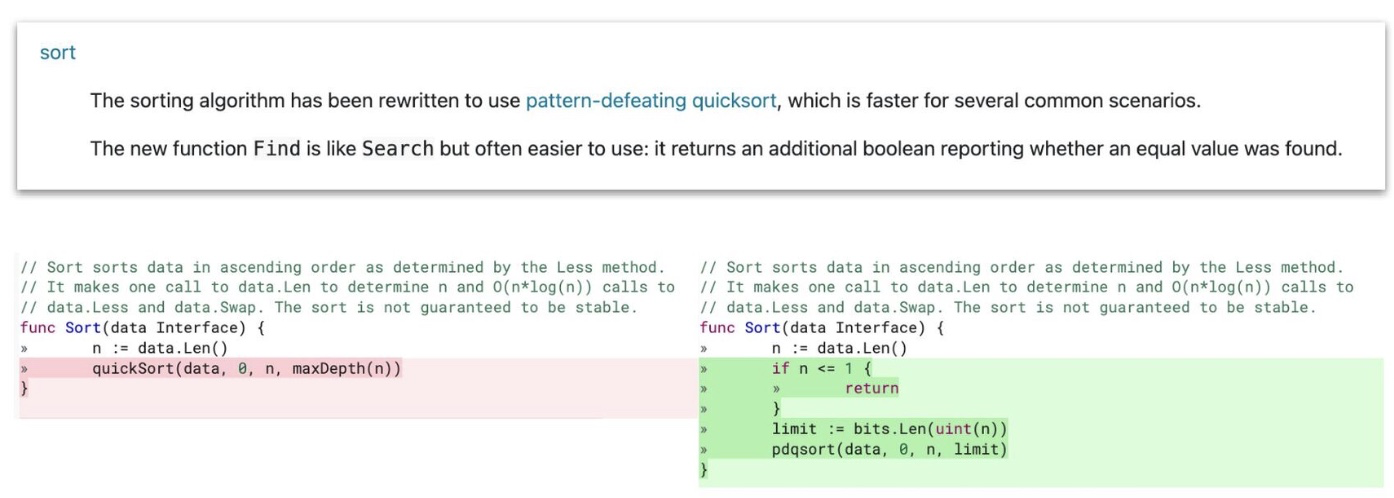
Task: Click the nested tab marker before return
Action: click(x=776, y=390)
